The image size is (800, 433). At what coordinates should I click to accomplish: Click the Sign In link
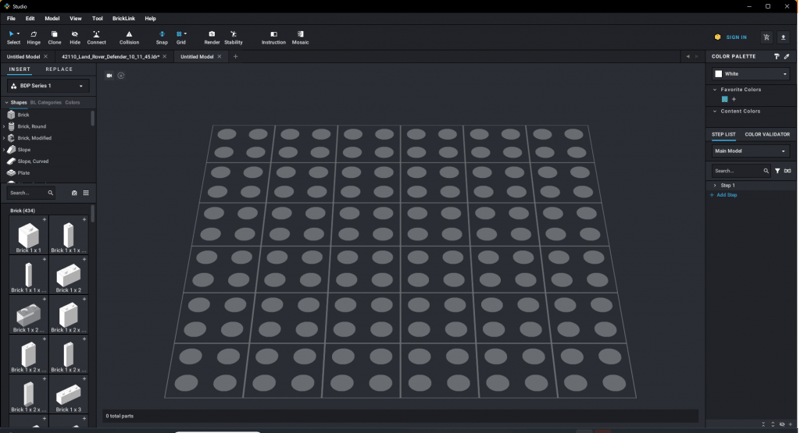coord(736,37)
